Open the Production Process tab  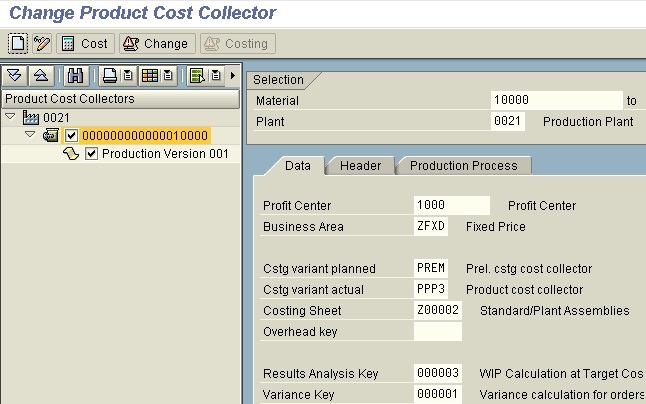[x=463, y=166]
